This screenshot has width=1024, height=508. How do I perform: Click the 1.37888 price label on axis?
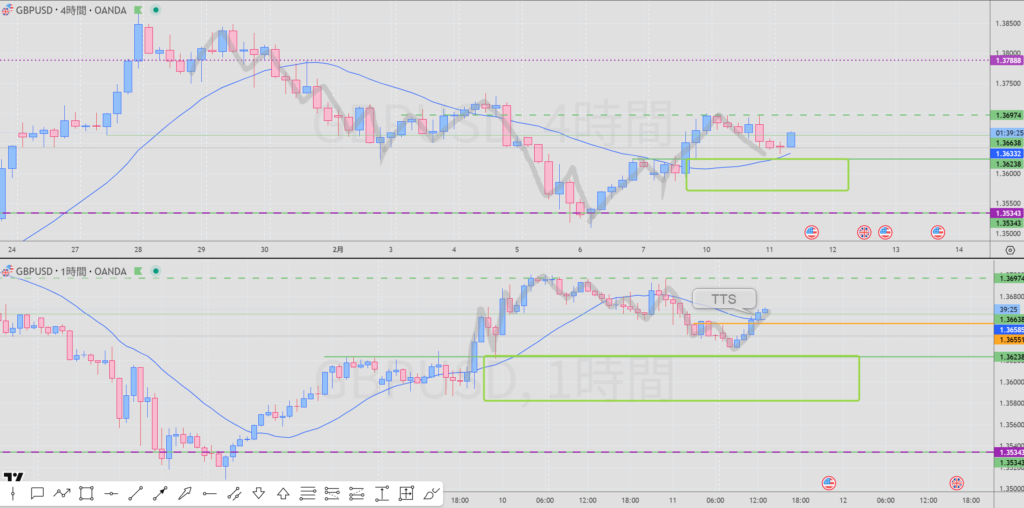point(1006,61)
